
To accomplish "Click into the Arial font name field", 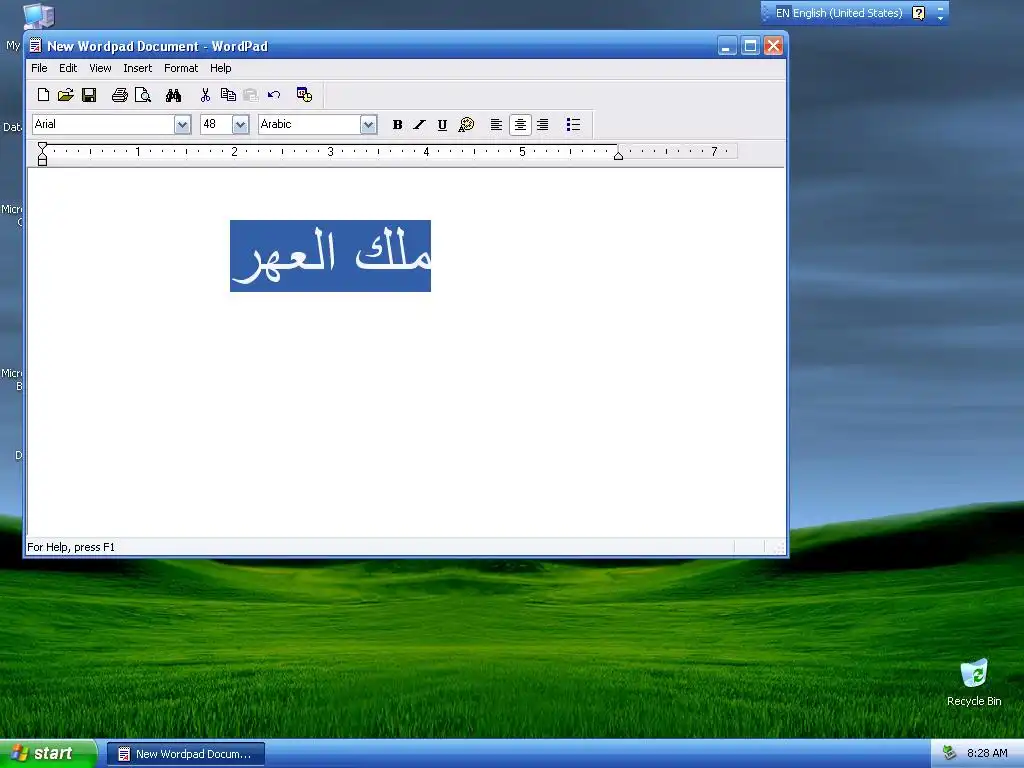I will pyautogui.click(x=103, y=125).
